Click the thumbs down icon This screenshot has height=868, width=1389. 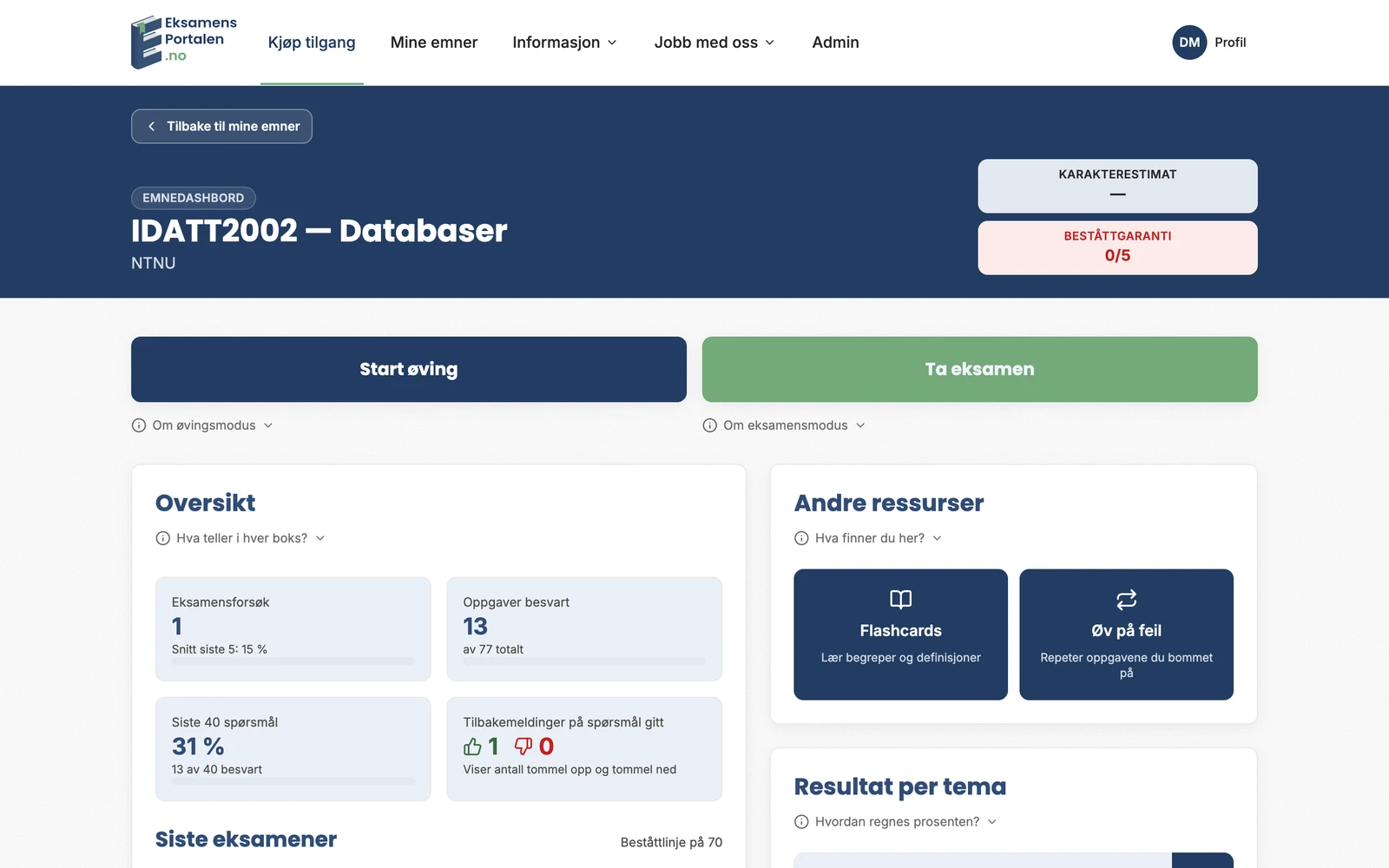(523, 746)
